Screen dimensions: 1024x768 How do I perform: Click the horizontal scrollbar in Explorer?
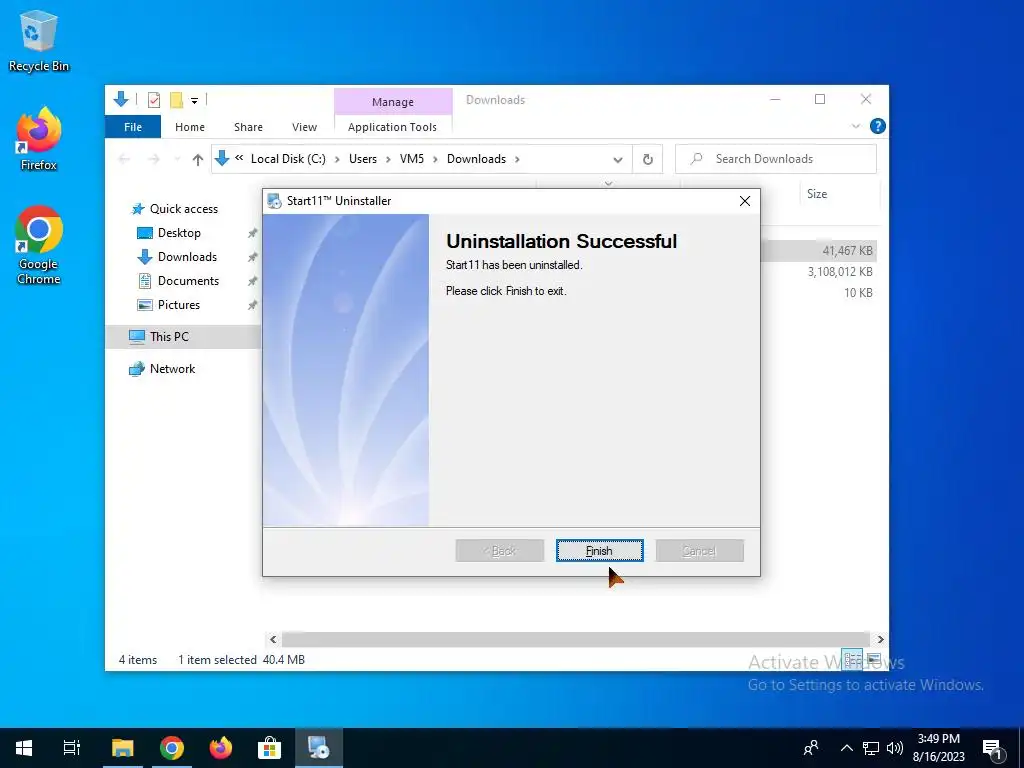pyautogui.click(x=575, y=639)
